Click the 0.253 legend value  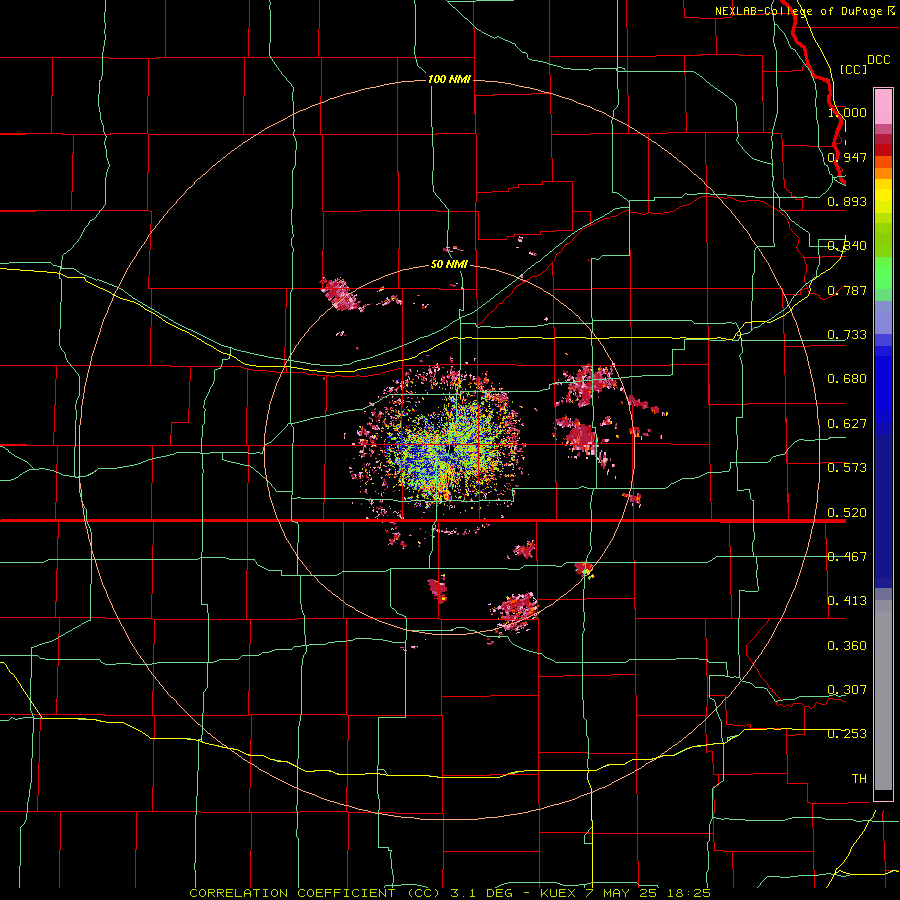[x=847, y=734]
